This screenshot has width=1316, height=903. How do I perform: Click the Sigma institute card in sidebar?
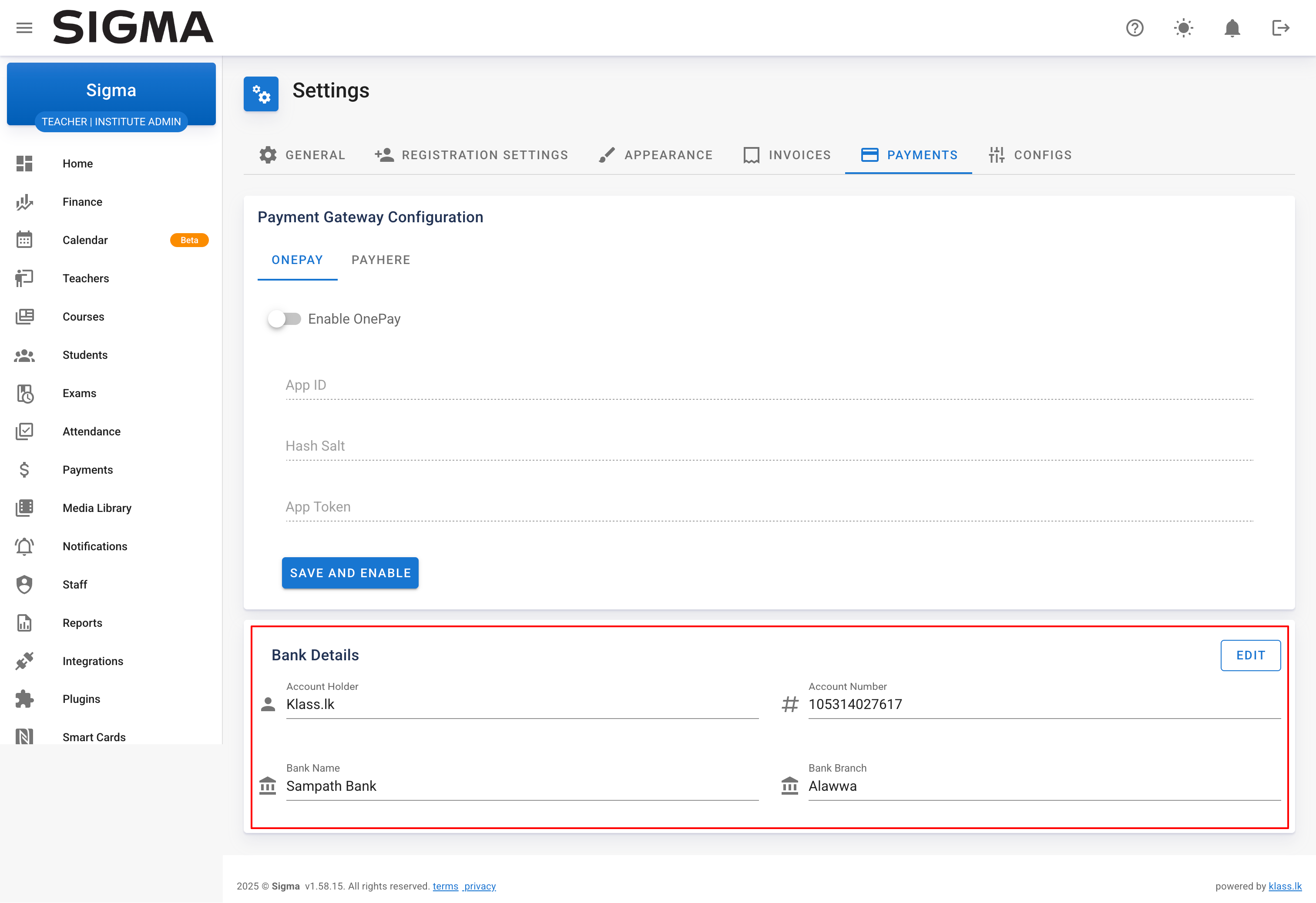(x=111, y=94)
